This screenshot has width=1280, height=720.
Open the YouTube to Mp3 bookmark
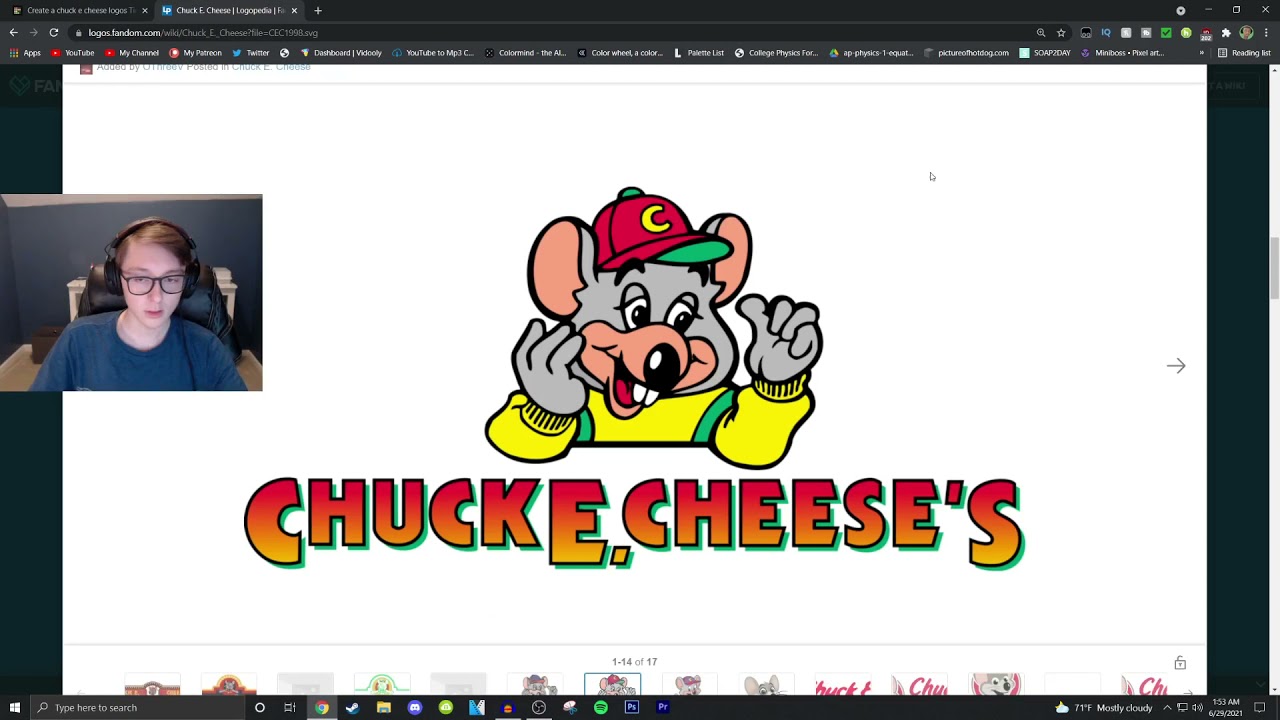point(433,53)
